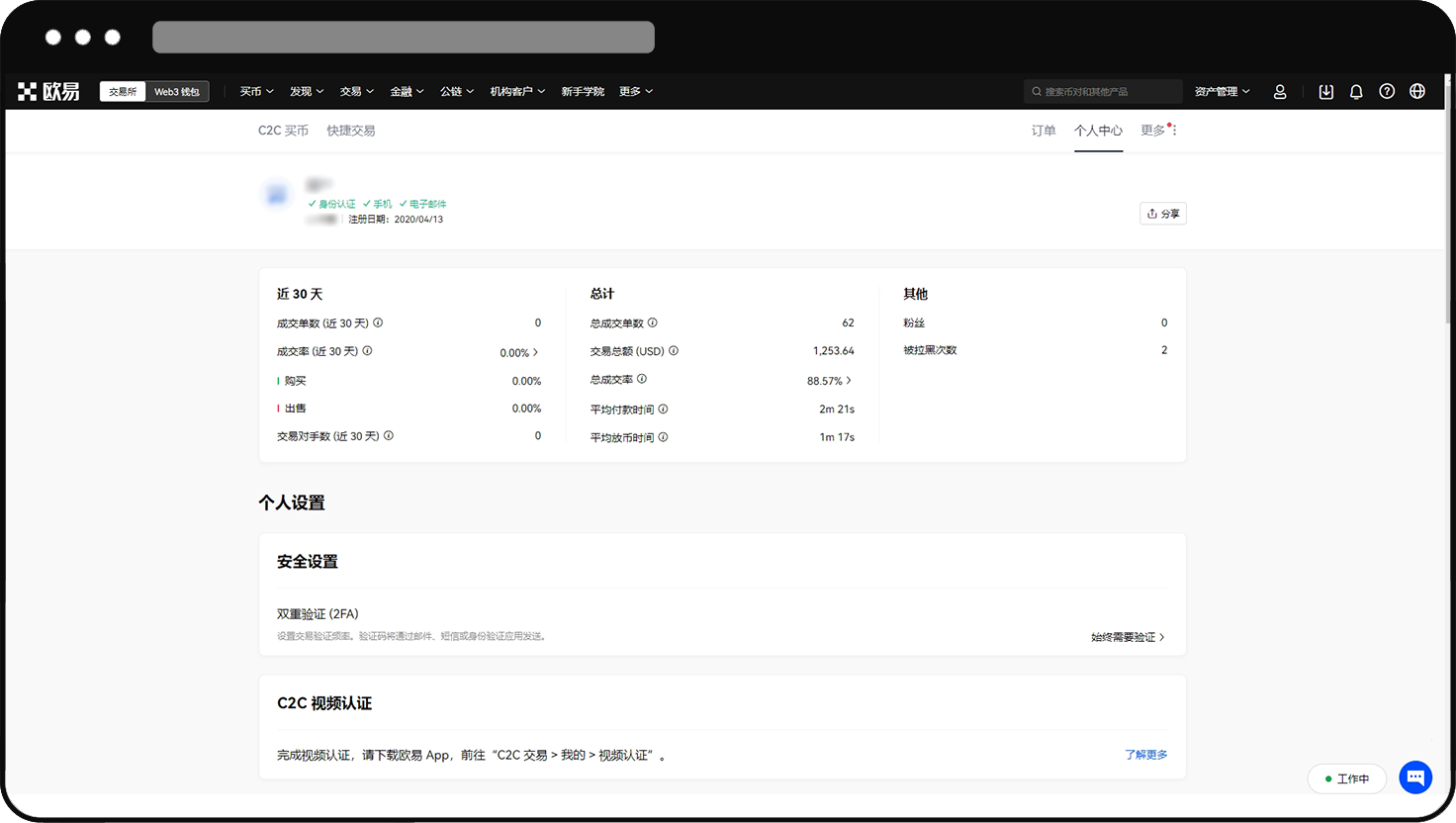Open the help center question mark icon
Image resolution: width=1456 pixels, height=823 pixels.
1387,91
